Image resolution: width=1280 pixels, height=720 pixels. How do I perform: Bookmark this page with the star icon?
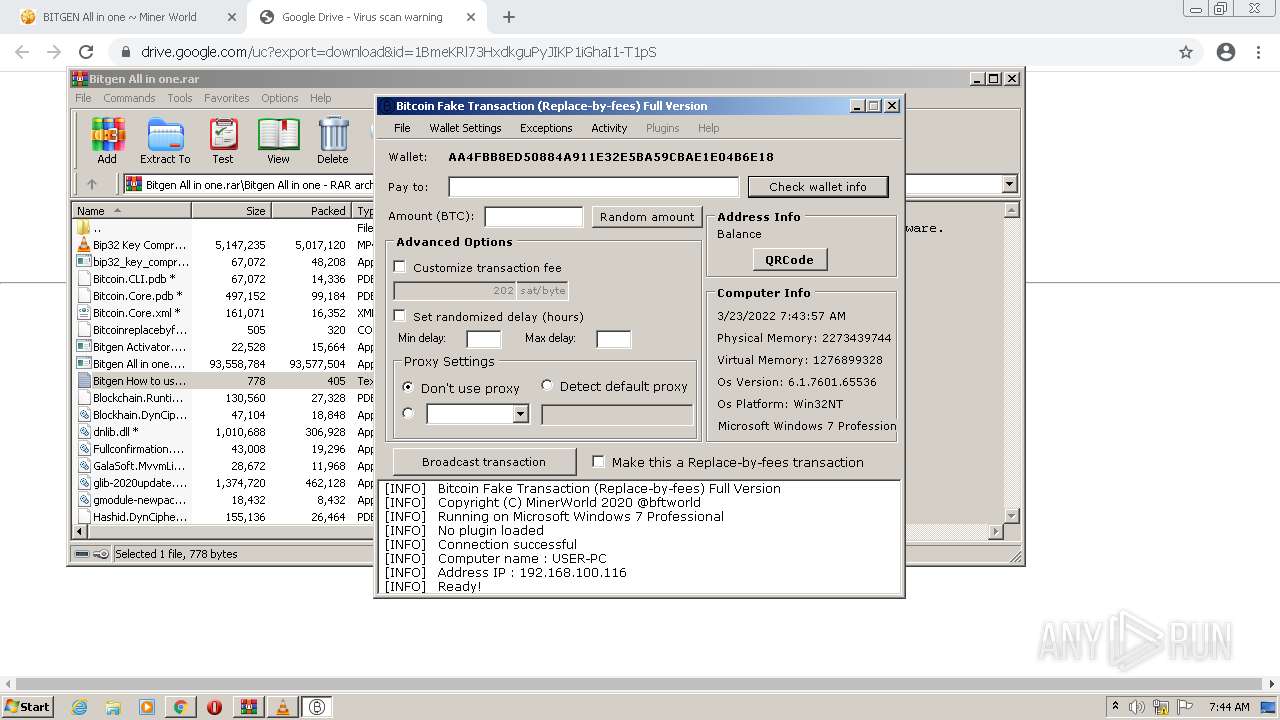1186,52
